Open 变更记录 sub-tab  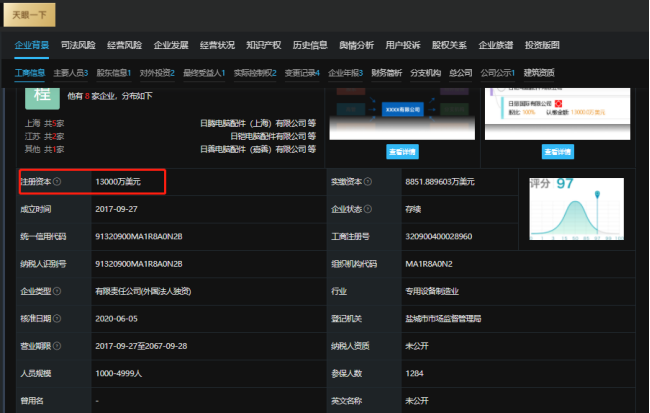coord(302,73)
